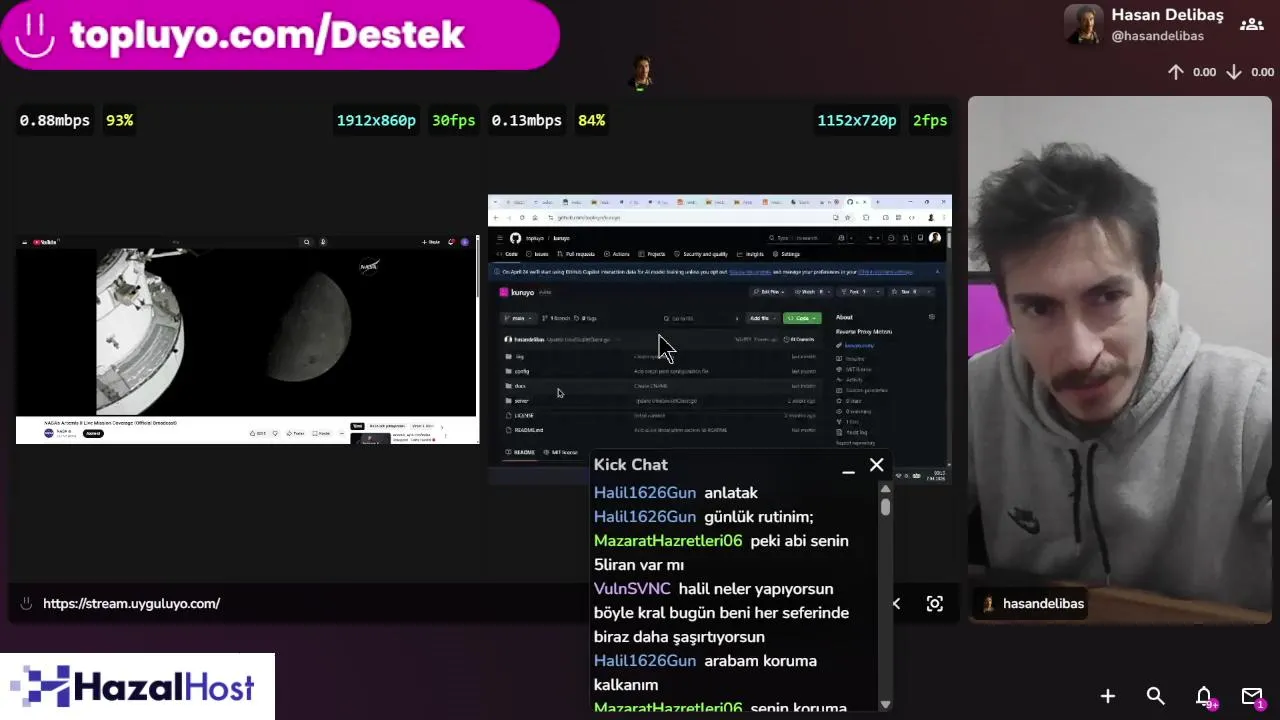Open GitHub Actions tab
Viewport: 1280px width, 720px height.
click(x=617, y=254)
